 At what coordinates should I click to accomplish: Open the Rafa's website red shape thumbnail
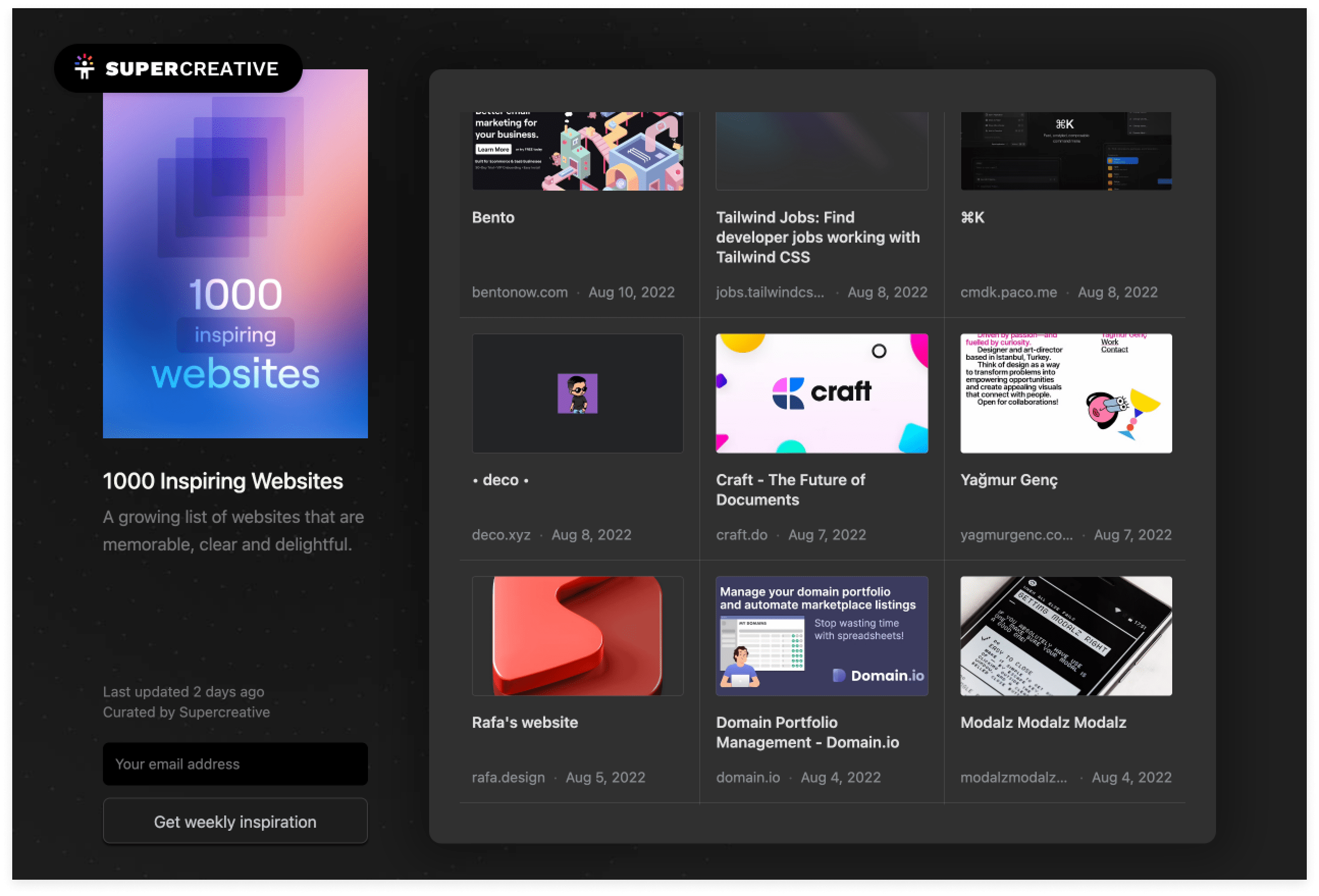point(577,636)
